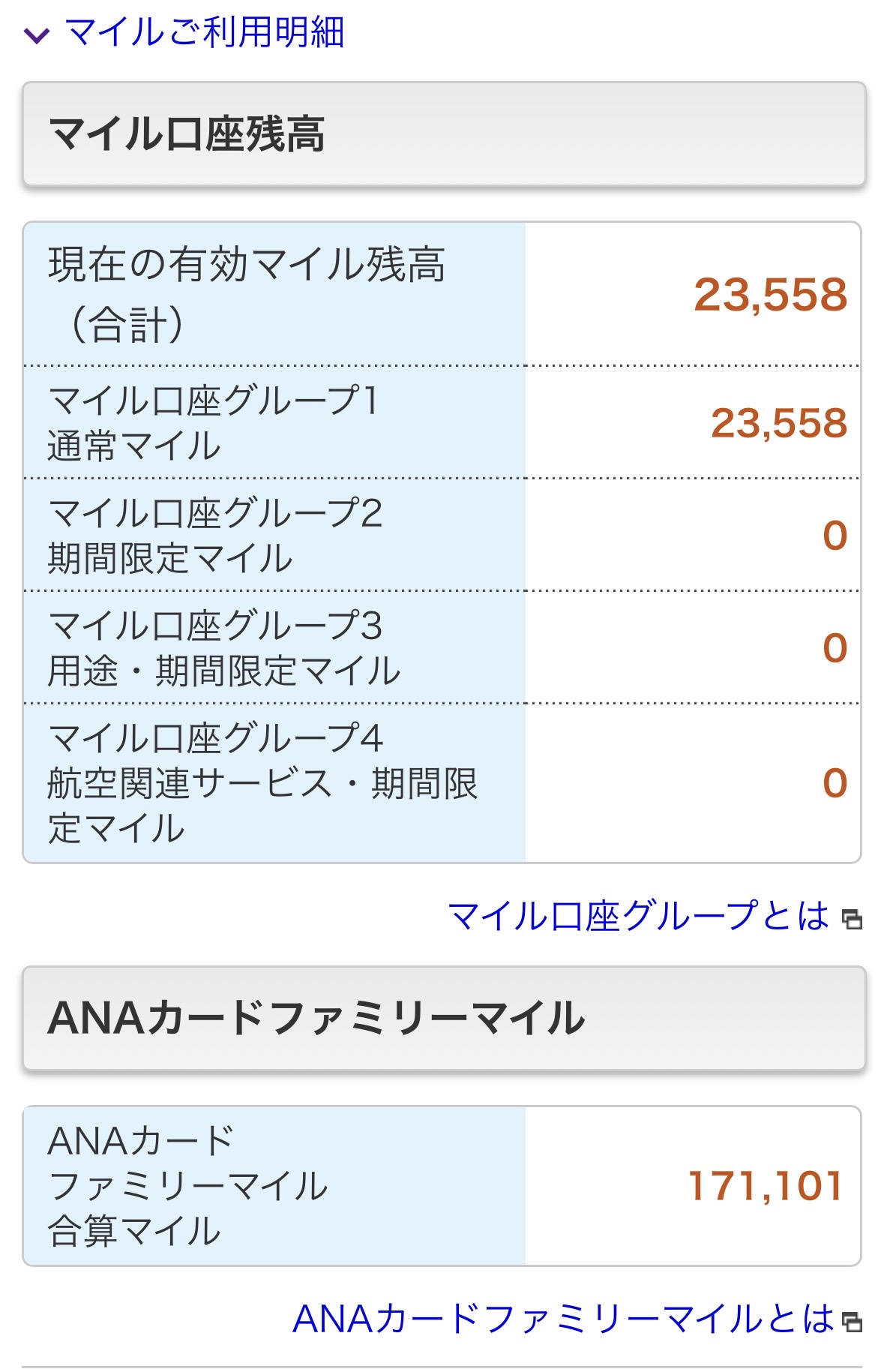Image resolution: width=884 pixels, height=1372 pixels.
Task: Click external-window icon after ANAカードファミリーマイルとは
Action: (852, 1322)
